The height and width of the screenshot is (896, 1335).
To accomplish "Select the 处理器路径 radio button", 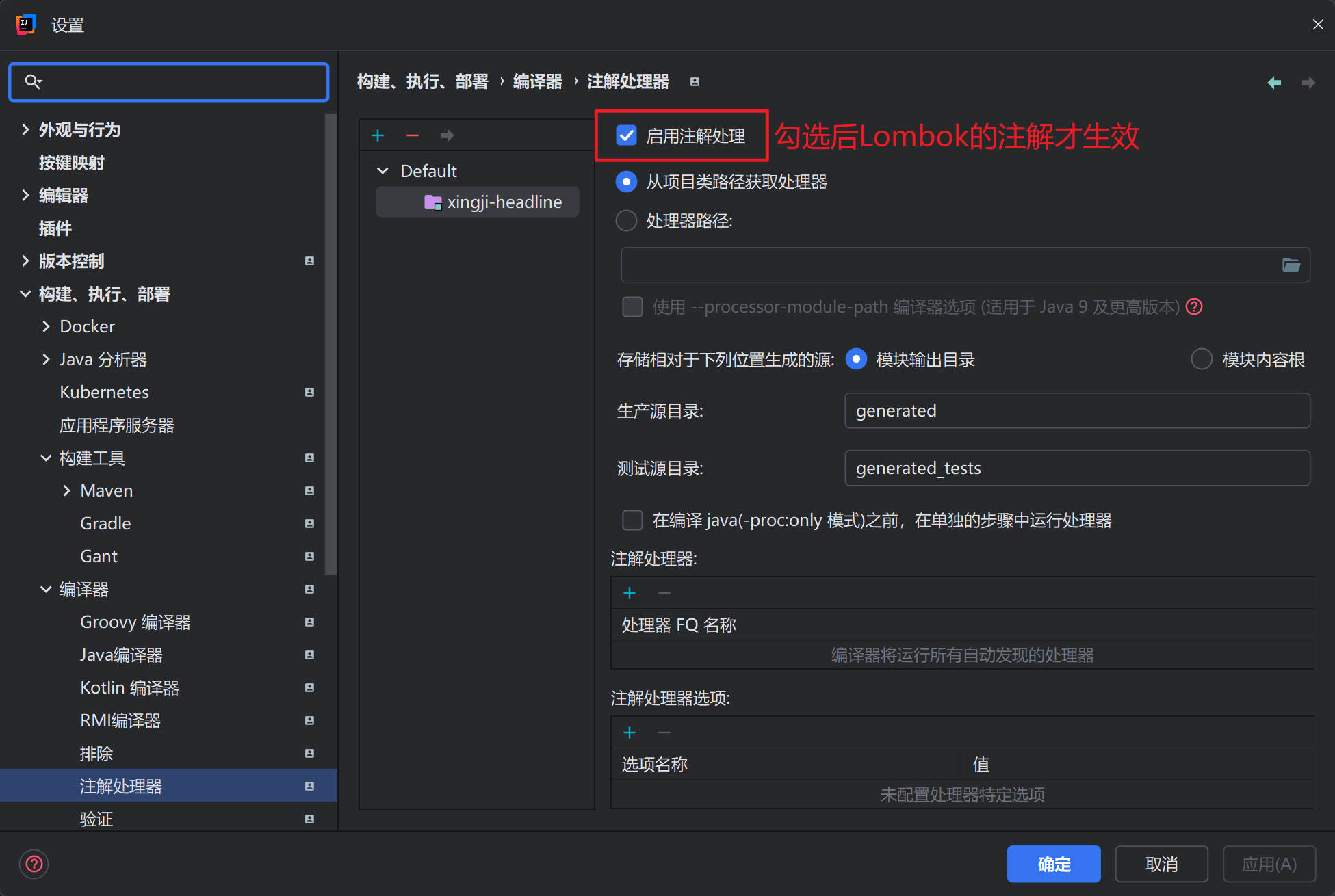I will [626, 221].
